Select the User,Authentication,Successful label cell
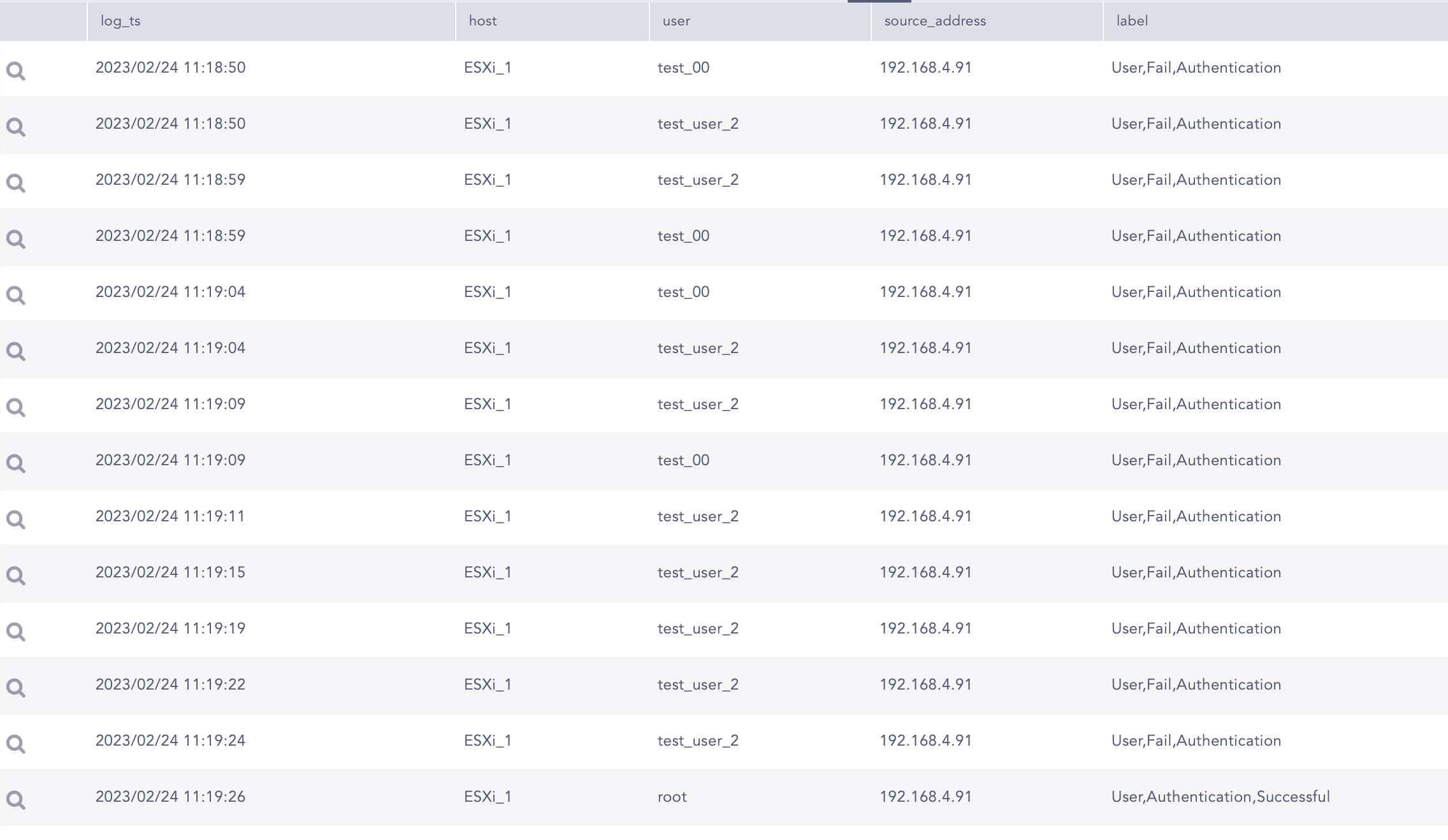This screenshot has width=1448, height=840. tap(1220, 797)
